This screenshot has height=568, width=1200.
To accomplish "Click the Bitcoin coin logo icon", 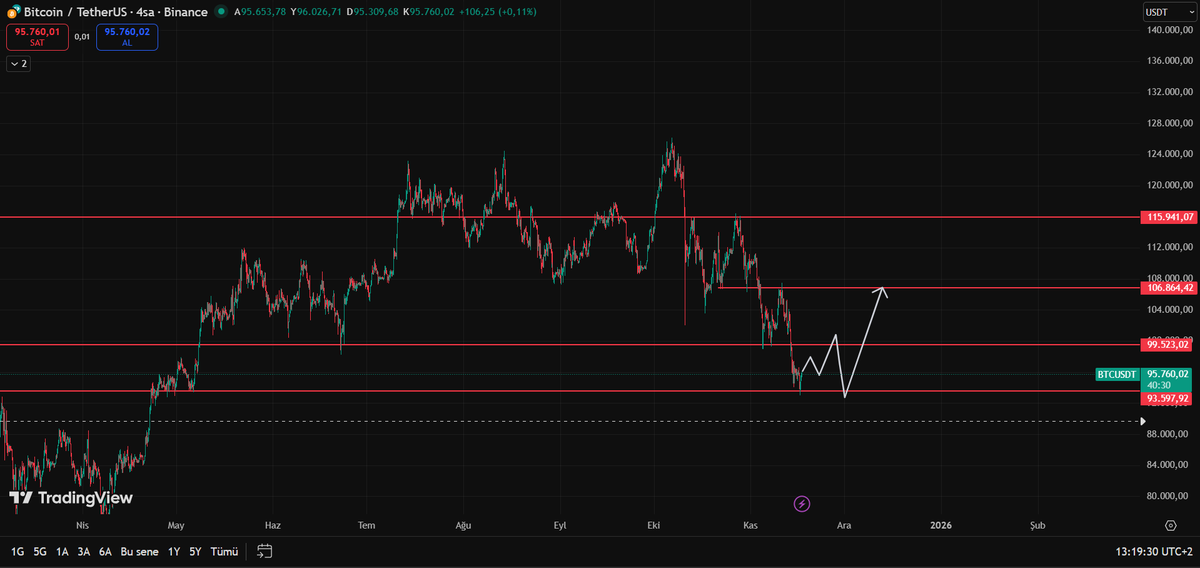I will click(12, 12).
